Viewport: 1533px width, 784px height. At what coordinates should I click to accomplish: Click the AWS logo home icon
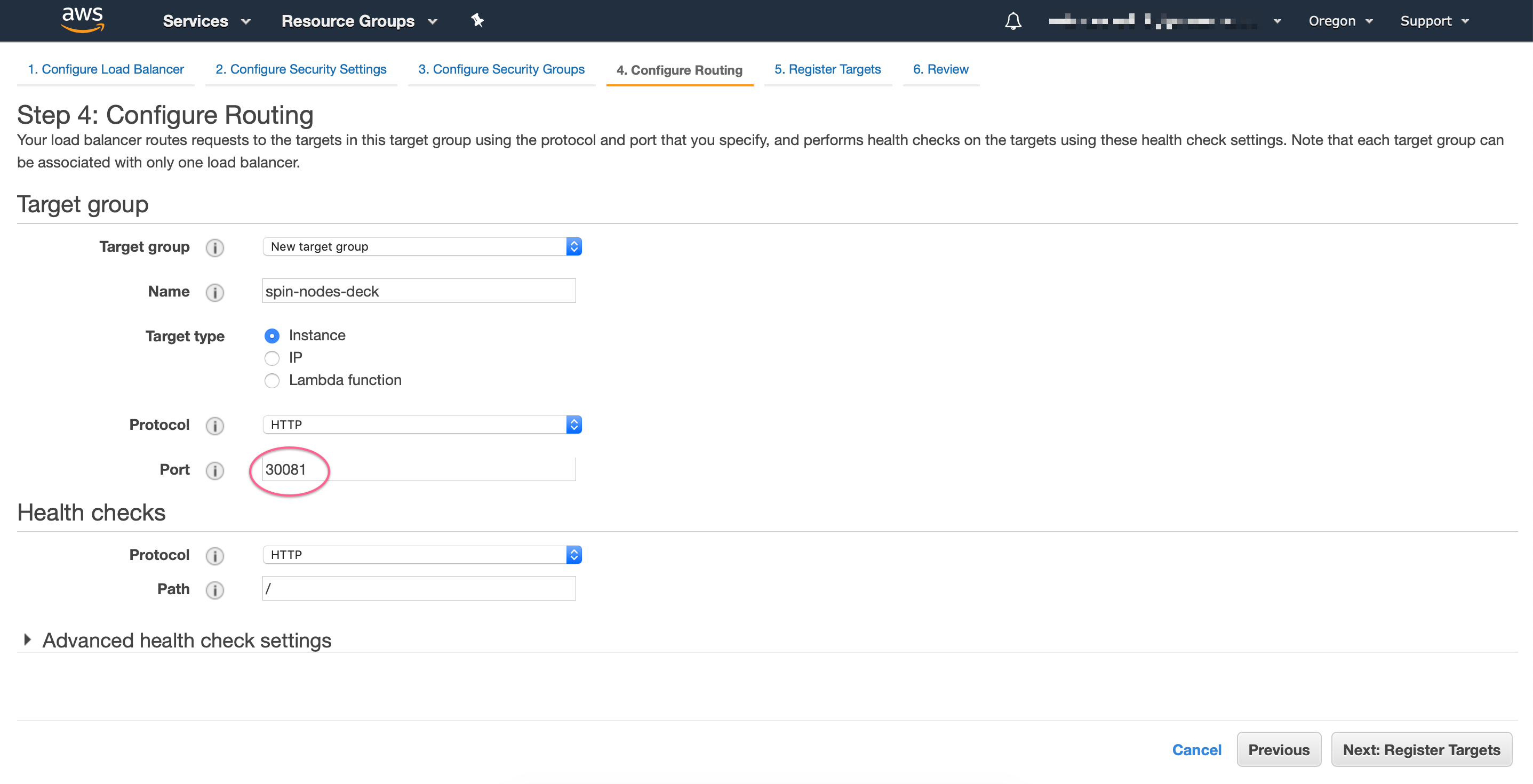tap(83, 19)
